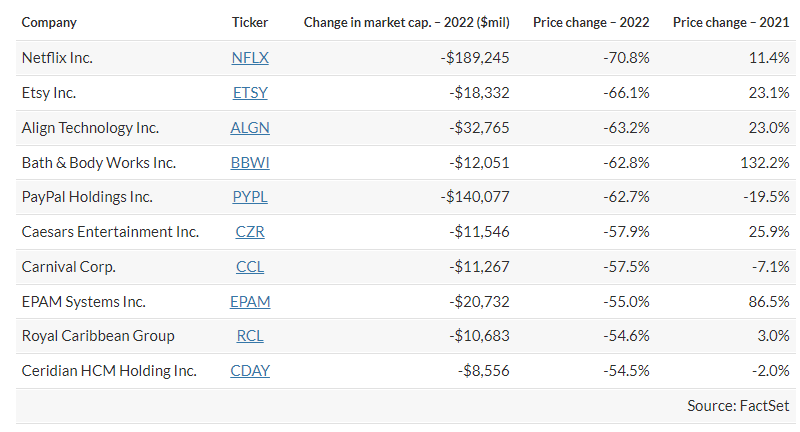This screenshot has width=800, height=432.
Task: Click the Source: FactSet text
Action: click(x=738, y=406)
